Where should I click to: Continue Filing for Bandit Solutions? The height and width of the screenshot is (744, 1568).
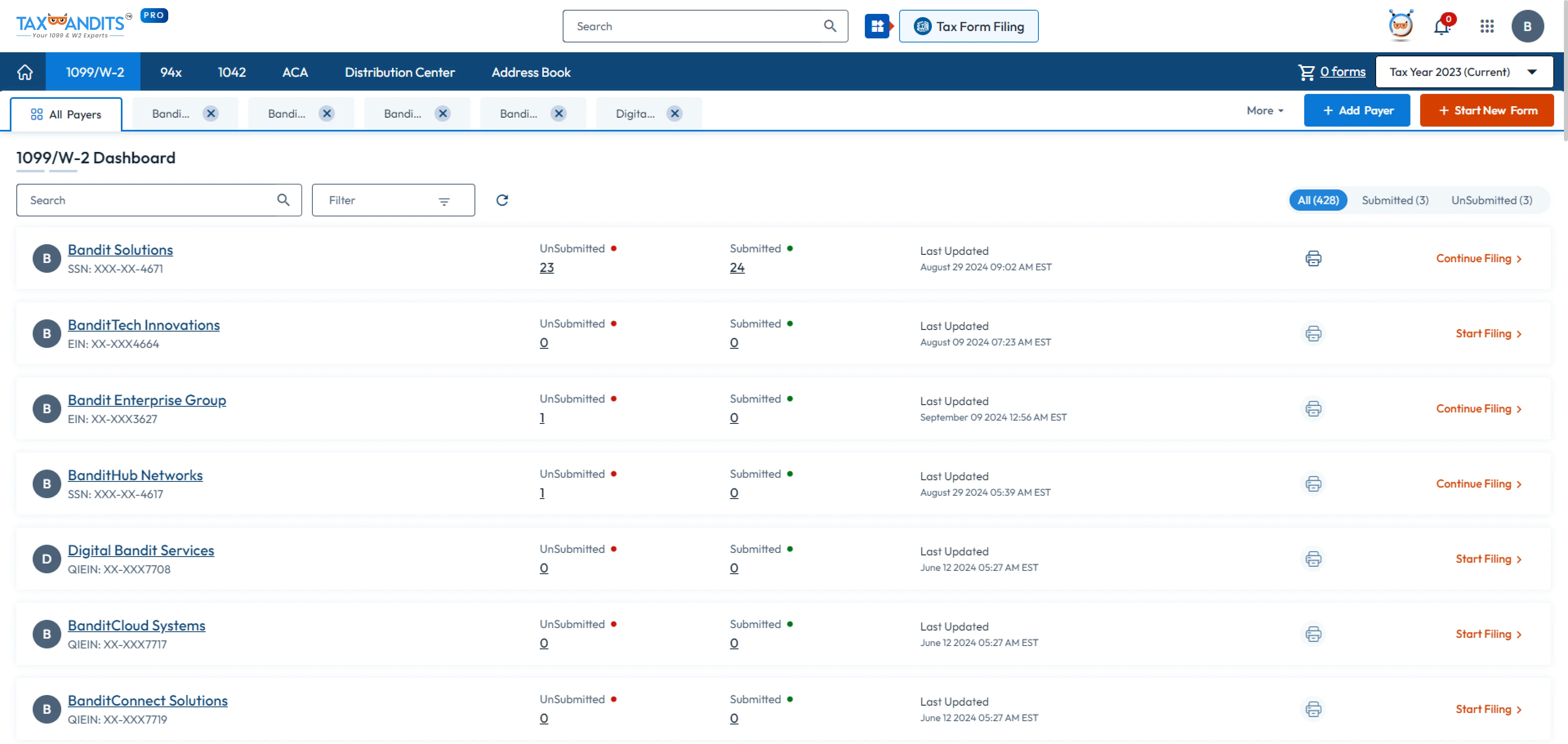tap(1479, 258)
